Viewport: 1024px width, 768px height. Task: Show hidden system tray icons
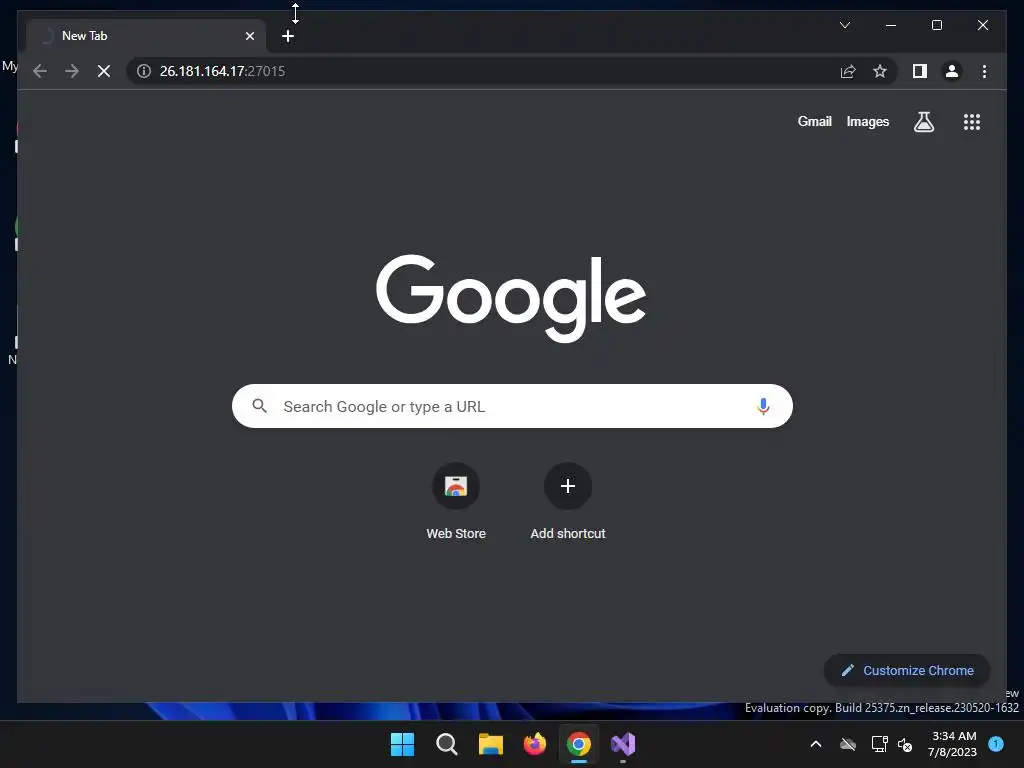(816, 744)
